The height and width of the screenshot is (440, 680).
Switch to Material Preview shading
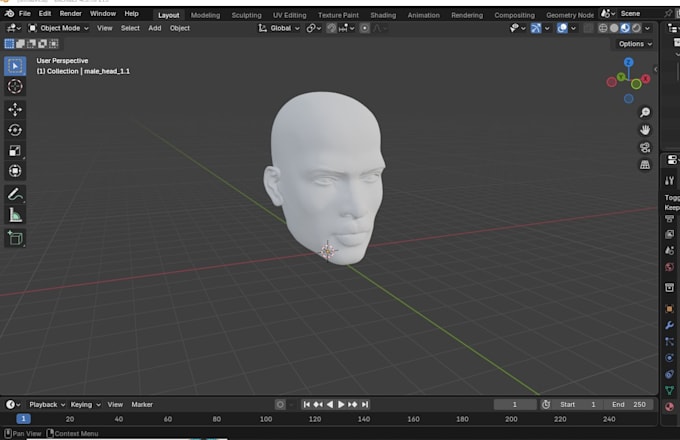coord(625,28)
